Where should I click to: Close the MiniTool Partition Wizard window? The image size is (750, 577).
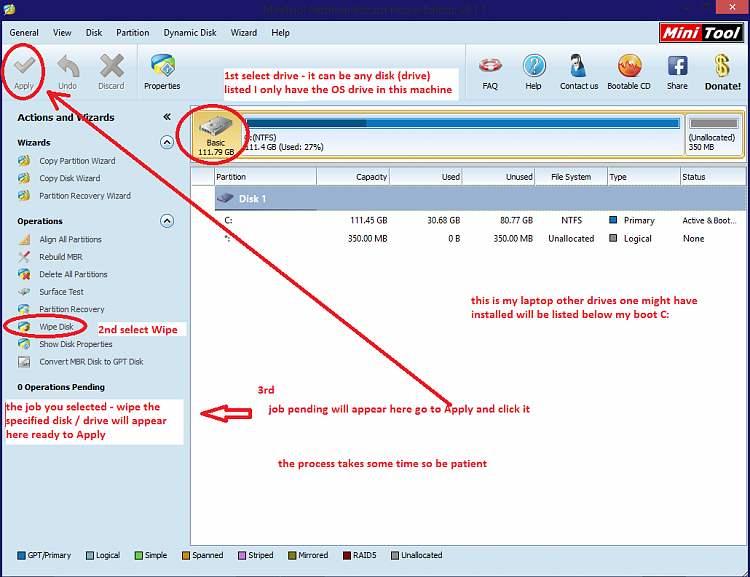(x=732, y=7)
